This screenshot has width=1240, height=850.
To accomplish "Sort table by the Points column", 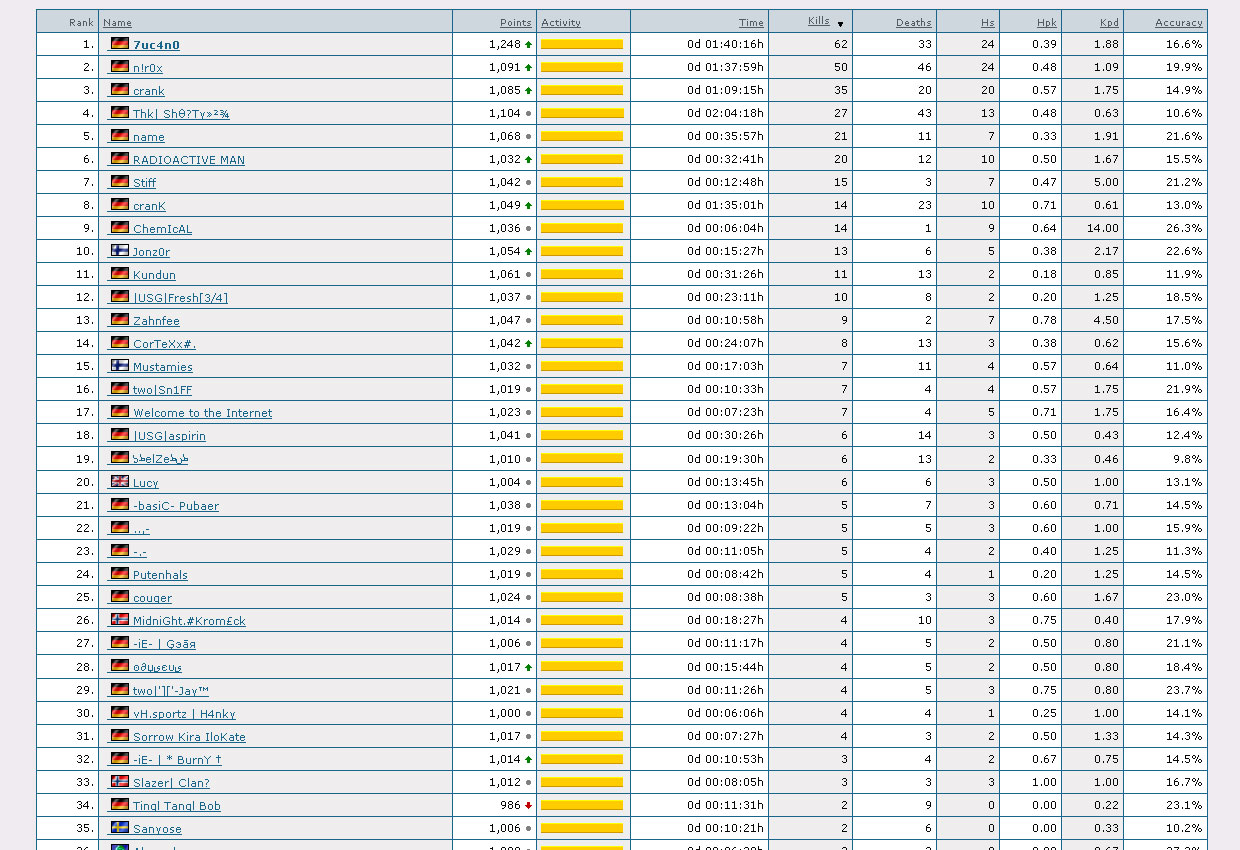I will point(515,22).
